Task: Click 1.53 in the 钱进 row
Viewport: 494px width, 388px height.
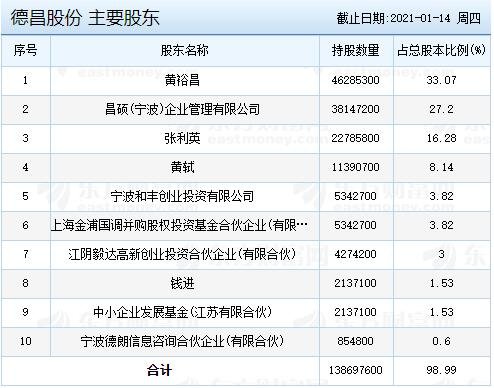Action: coord(441,283)
